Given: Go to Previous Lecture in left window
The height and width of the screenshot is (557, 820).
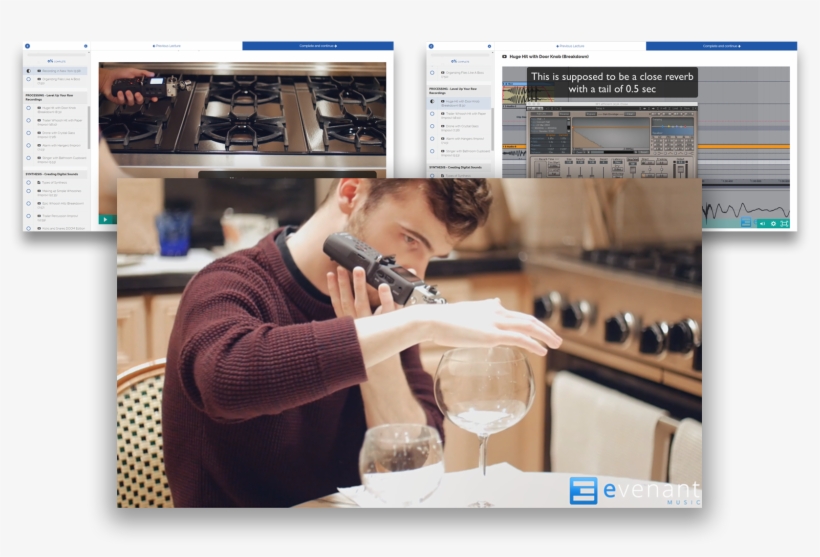Looking at the screenshot, I should coord(167,46).
